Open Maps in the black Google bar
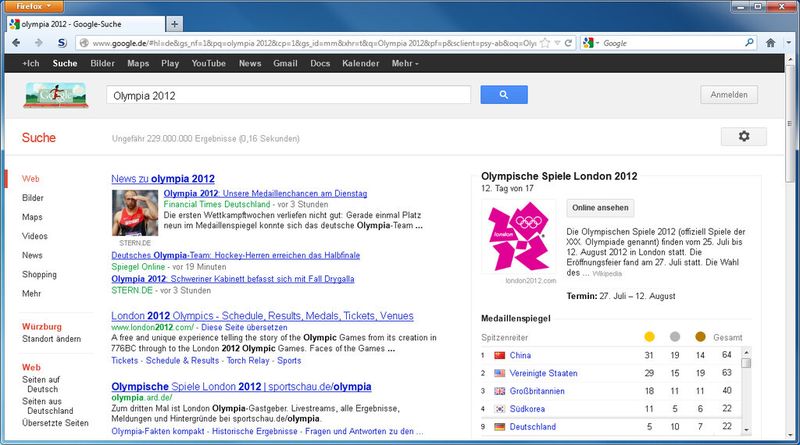Image resolution: width=800 pixels, height=445 pixels. [138, 63]
